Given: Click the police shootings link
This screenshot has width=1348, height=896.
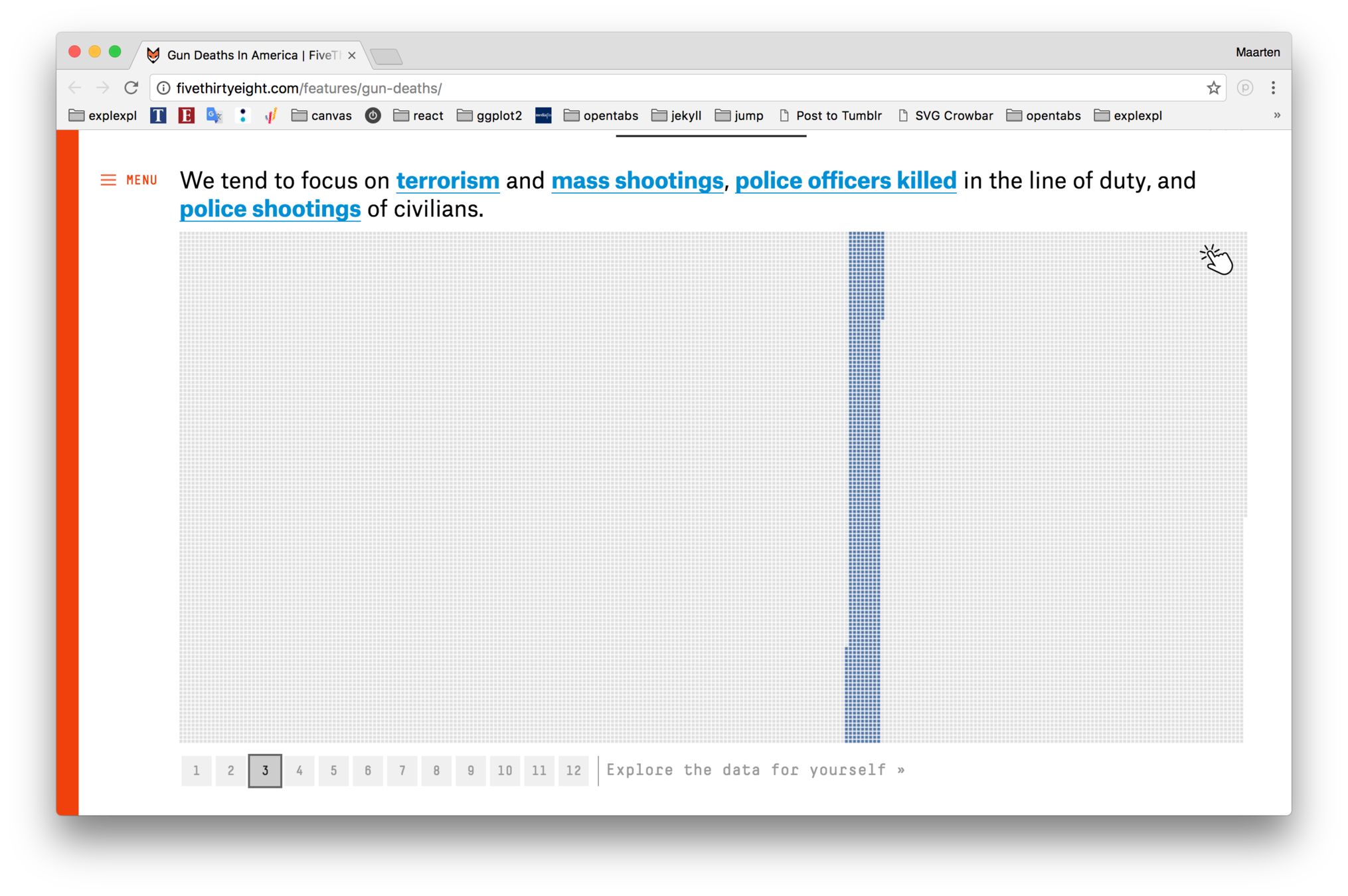Looking at the screenshot, I should point(270,209).
